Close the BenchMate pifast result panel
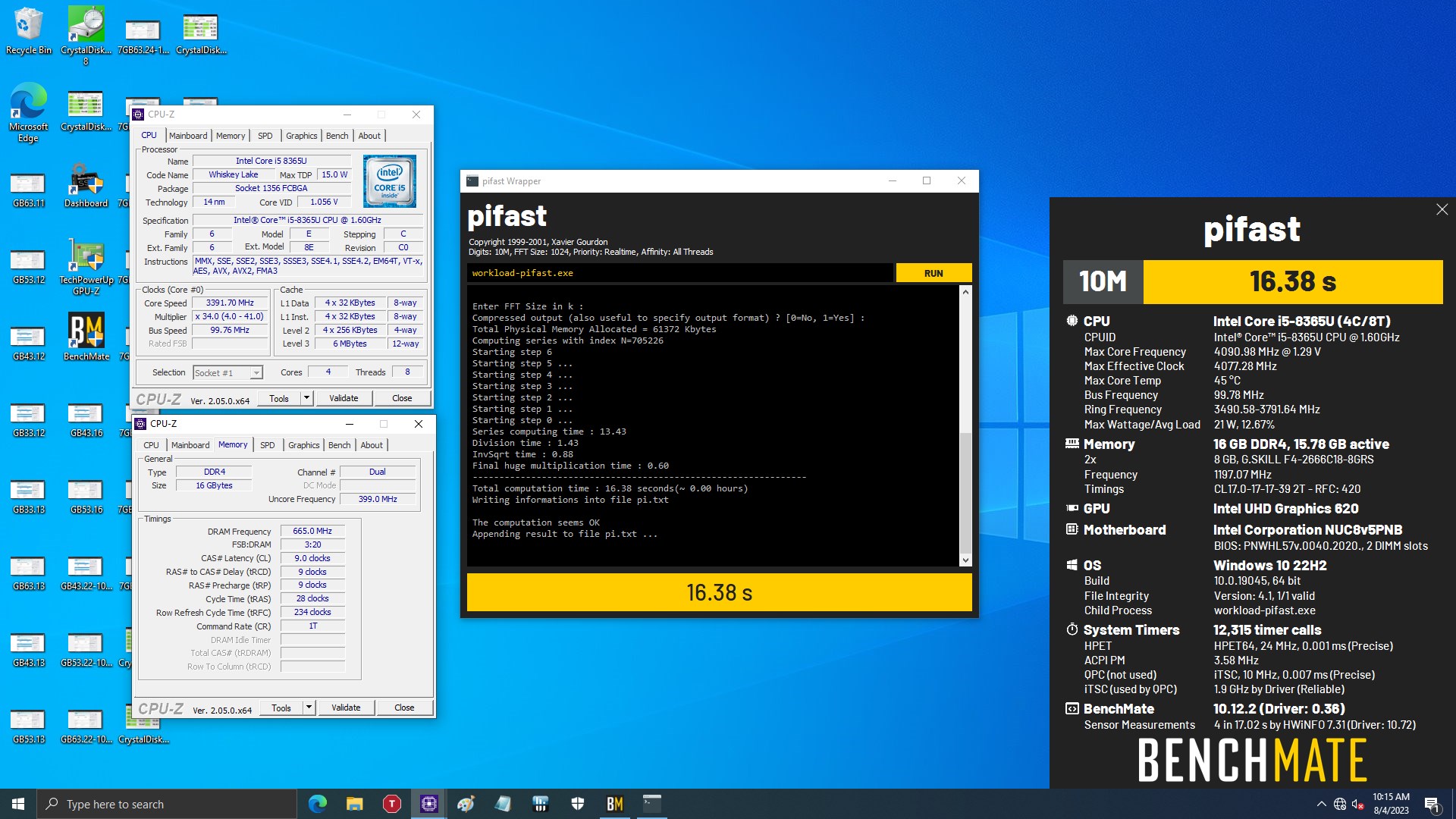This screenshot has height=819, width=1456. point(1442,209)
